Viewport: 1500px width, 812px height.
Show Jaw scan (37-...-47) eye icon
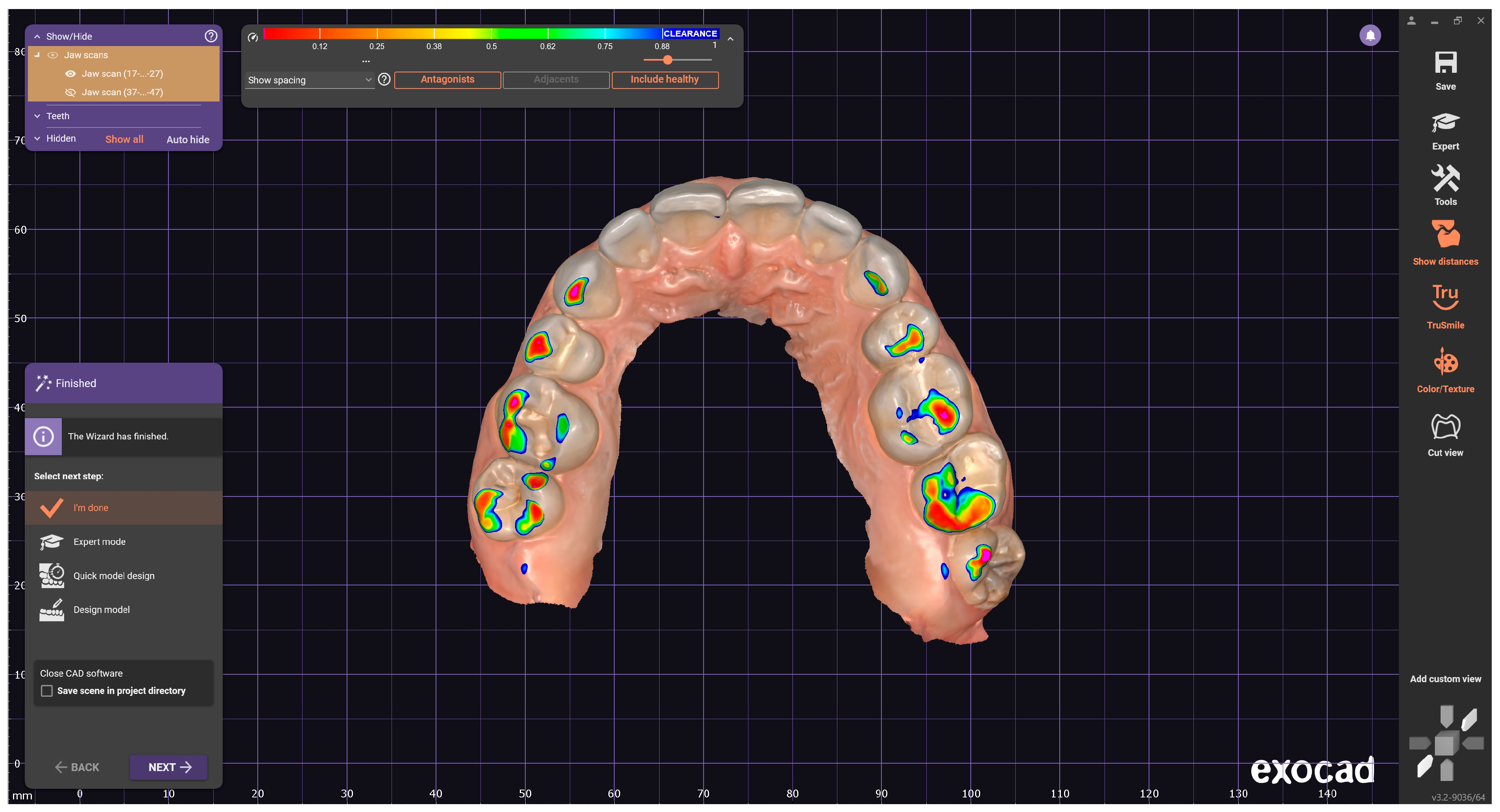[70, 92]
